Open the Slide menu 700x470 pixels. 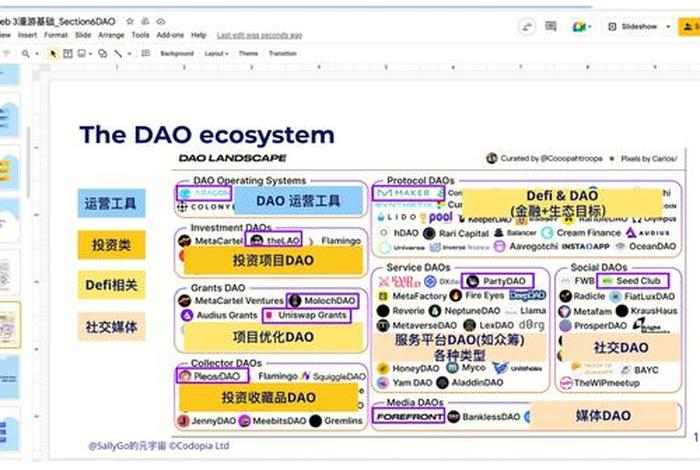(x=83, y=35)
